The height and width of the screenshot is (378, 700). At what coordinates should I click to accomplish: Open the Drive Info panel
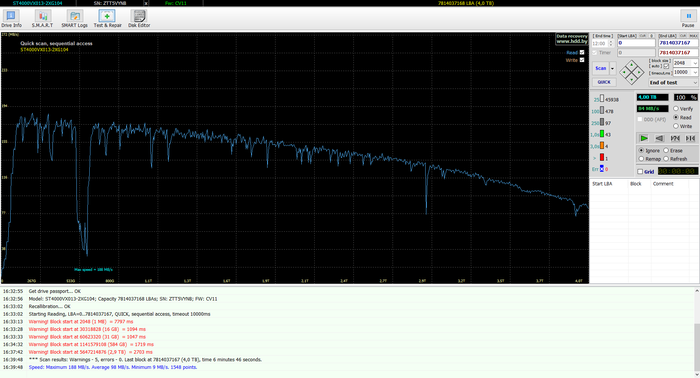(x=11, y=19)
